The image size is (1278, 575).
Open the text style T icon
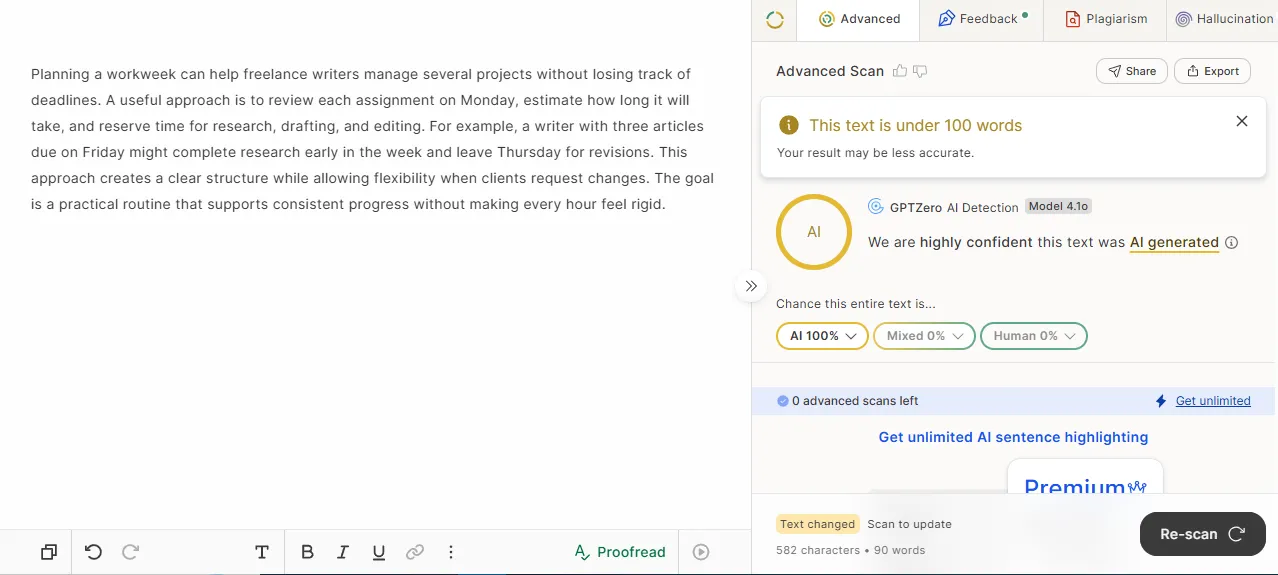(x=262, y=552)
